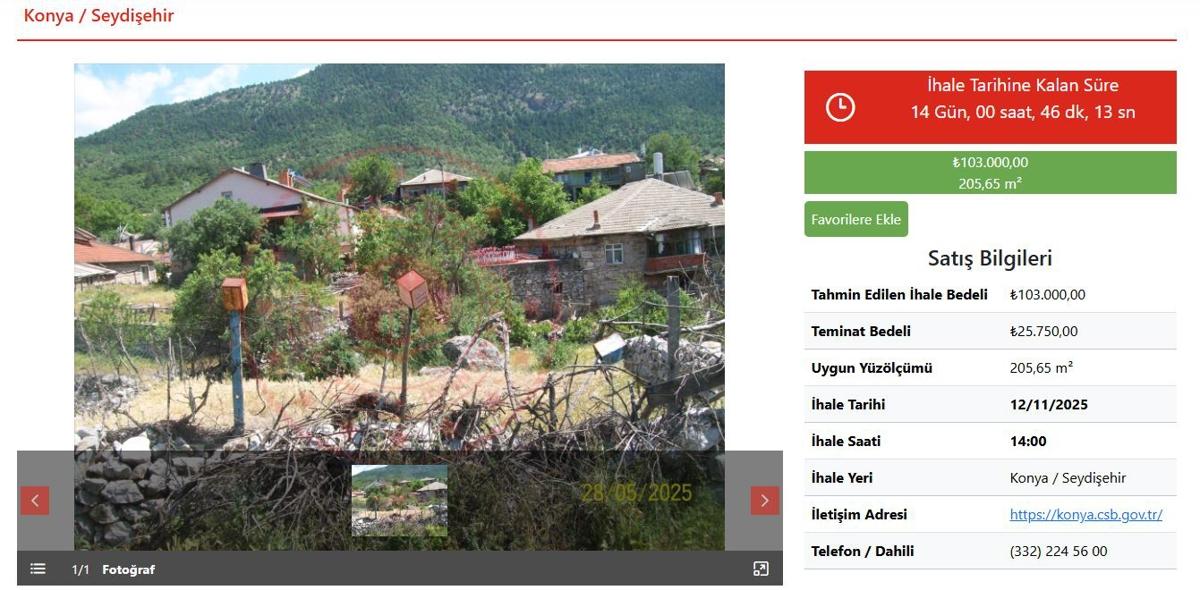Click the Fotoğraf label in gallery bar

(128, 570)
